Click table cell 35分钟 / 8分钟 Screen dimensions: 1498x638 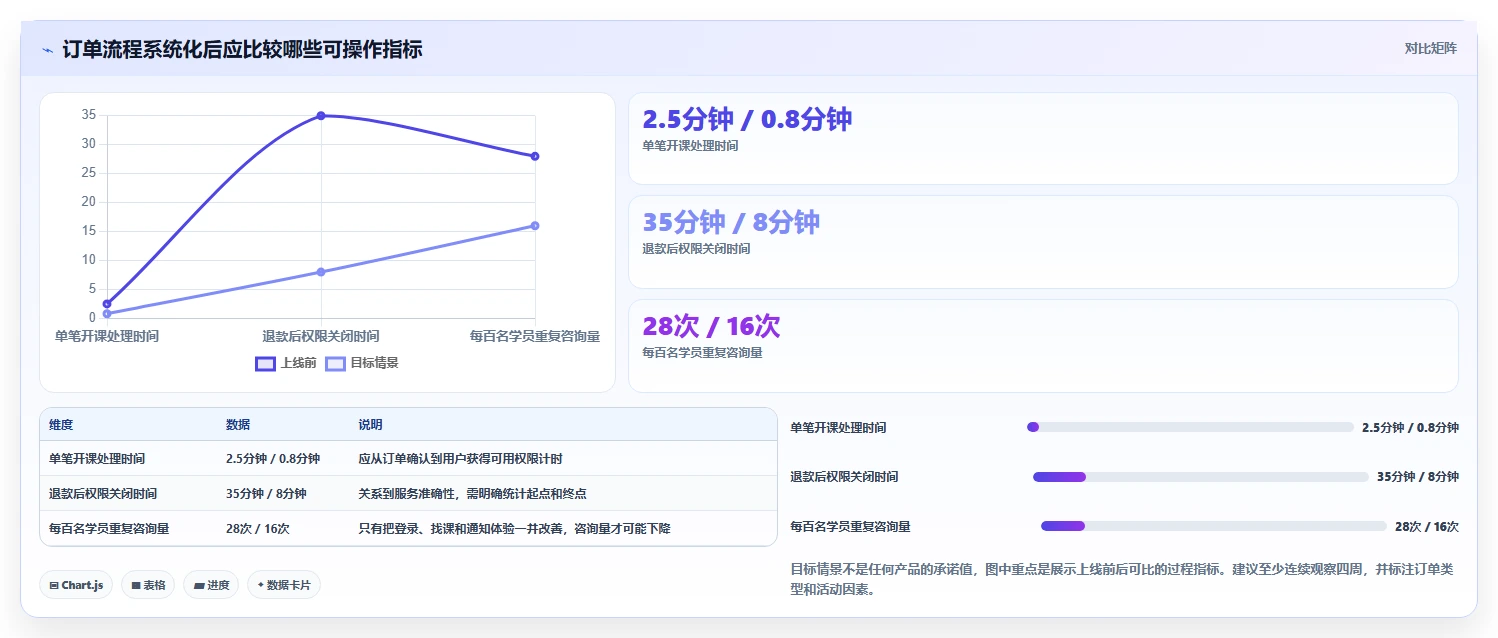click(266, 494)
